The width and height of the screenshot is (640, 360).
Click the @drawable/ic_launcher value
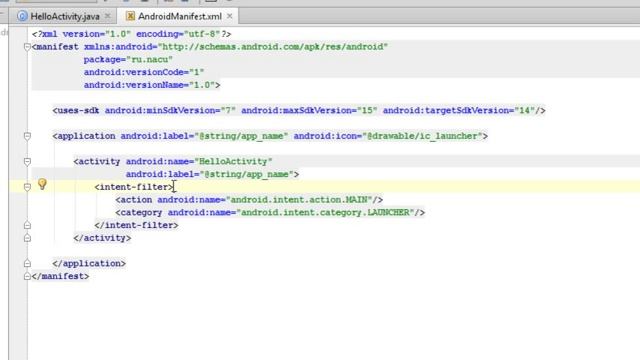[422, 136]
